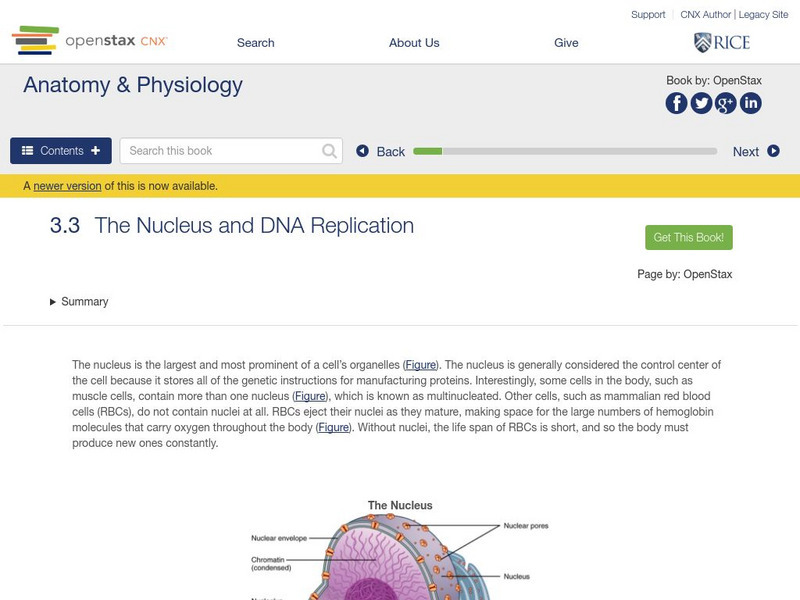This screenshot has height=600, width=800.
Task: Open the Search menu item
Action: tap(255, 43)
